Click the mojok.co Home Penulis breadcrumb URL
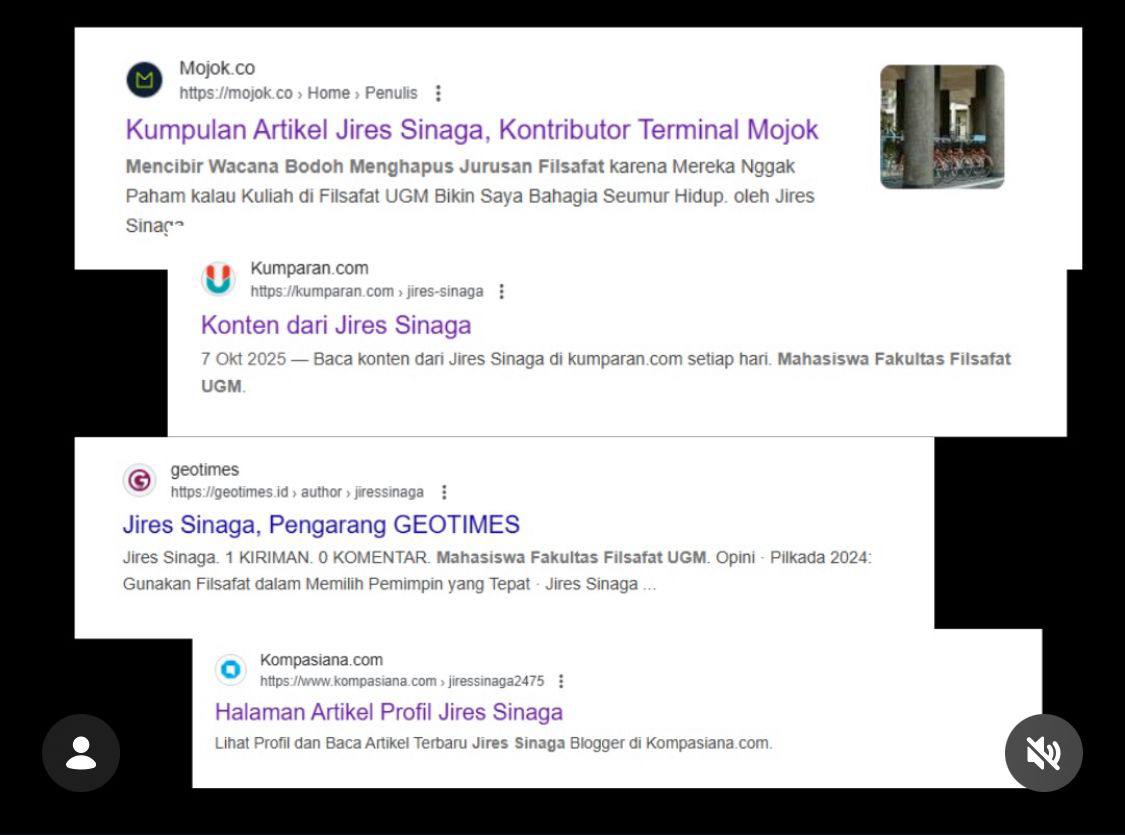Screen dimensions: 1125x835 [x=298, y=93]
